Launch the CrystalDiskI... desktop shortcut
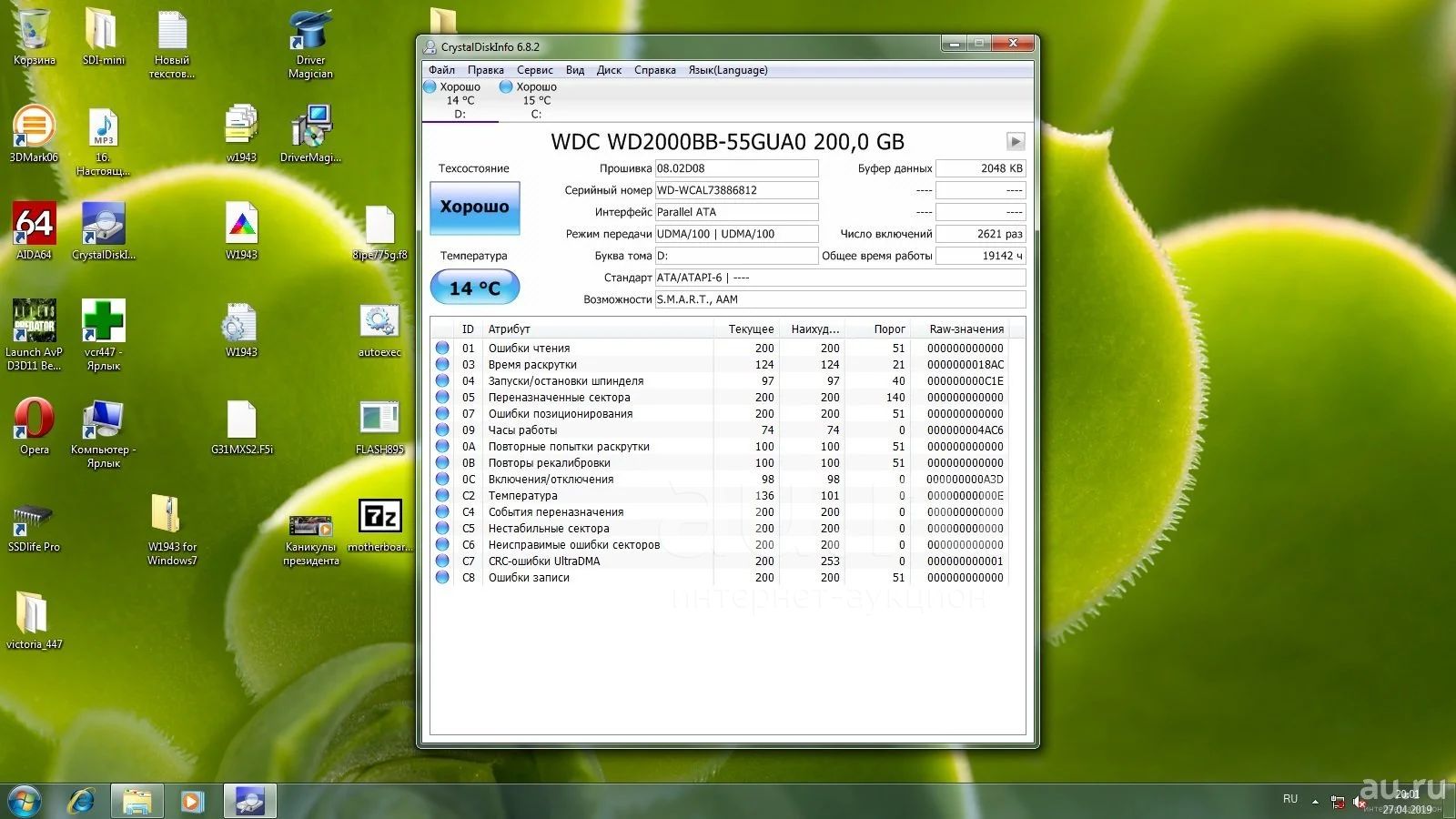The height and width of the screenshot is (819, 1456). [x=103, y=232]
